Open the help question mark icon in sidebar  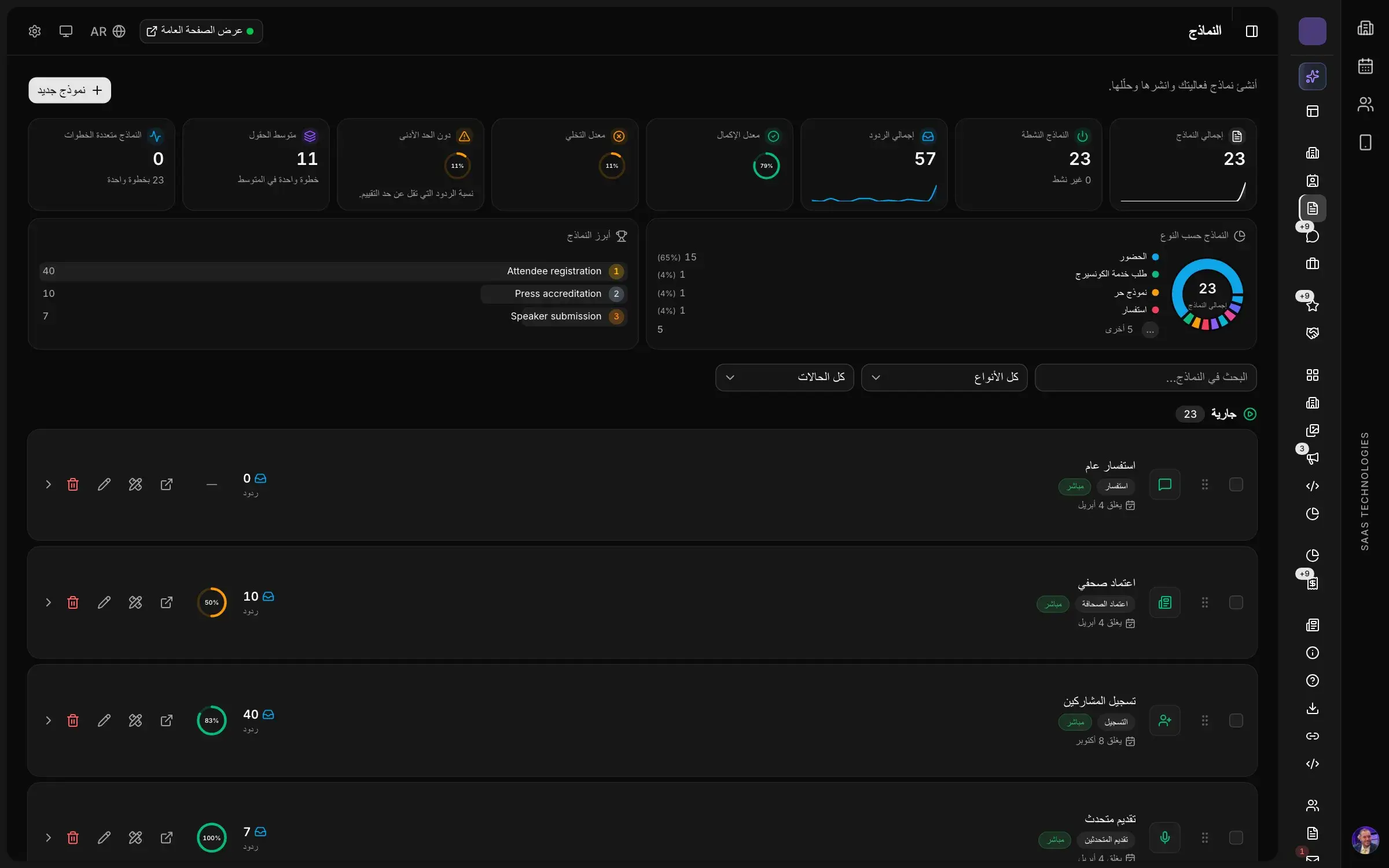(x=1312, y=681)
